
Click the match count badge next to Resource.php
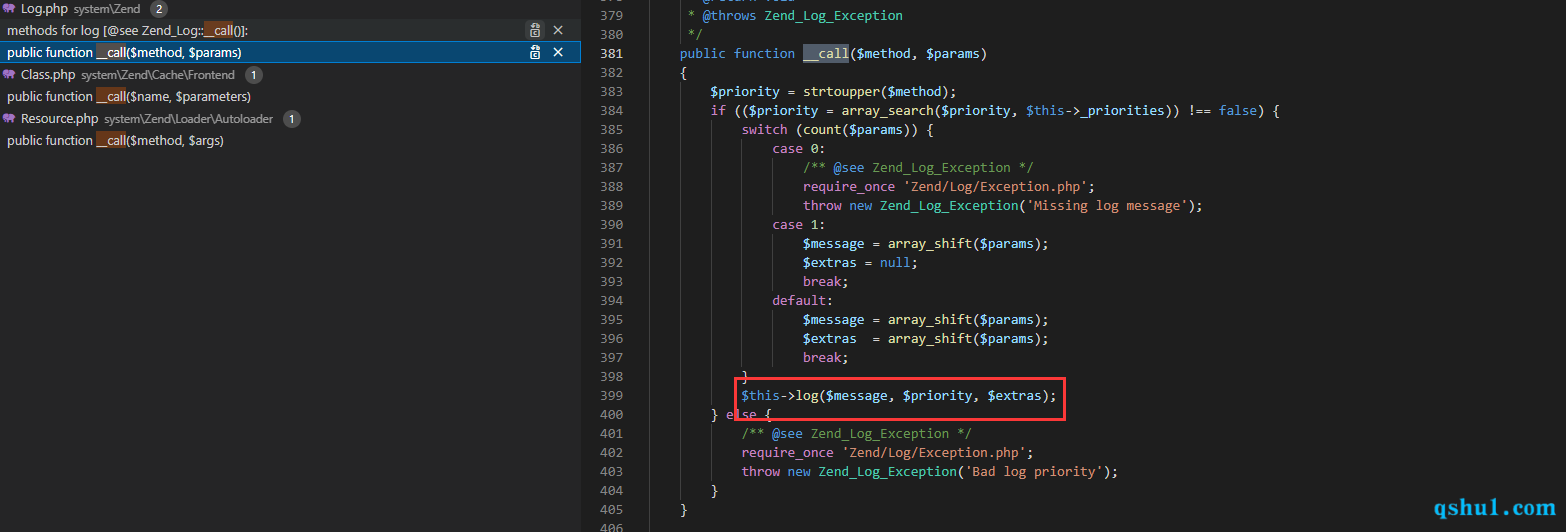[x=292, y=119]
